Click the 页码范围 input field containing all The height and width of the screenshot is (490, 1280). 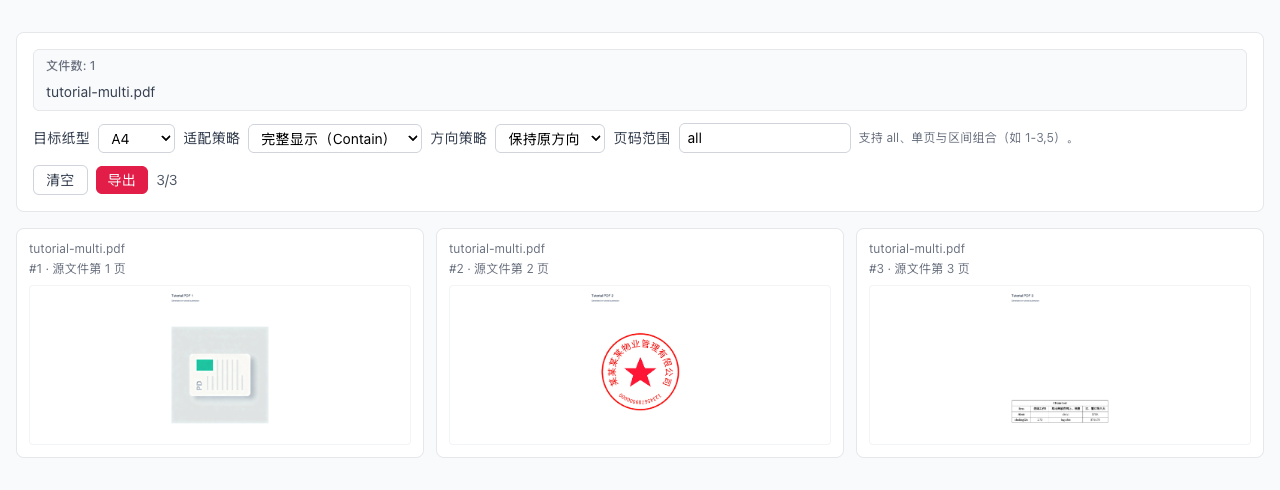[x=764, y=138]
